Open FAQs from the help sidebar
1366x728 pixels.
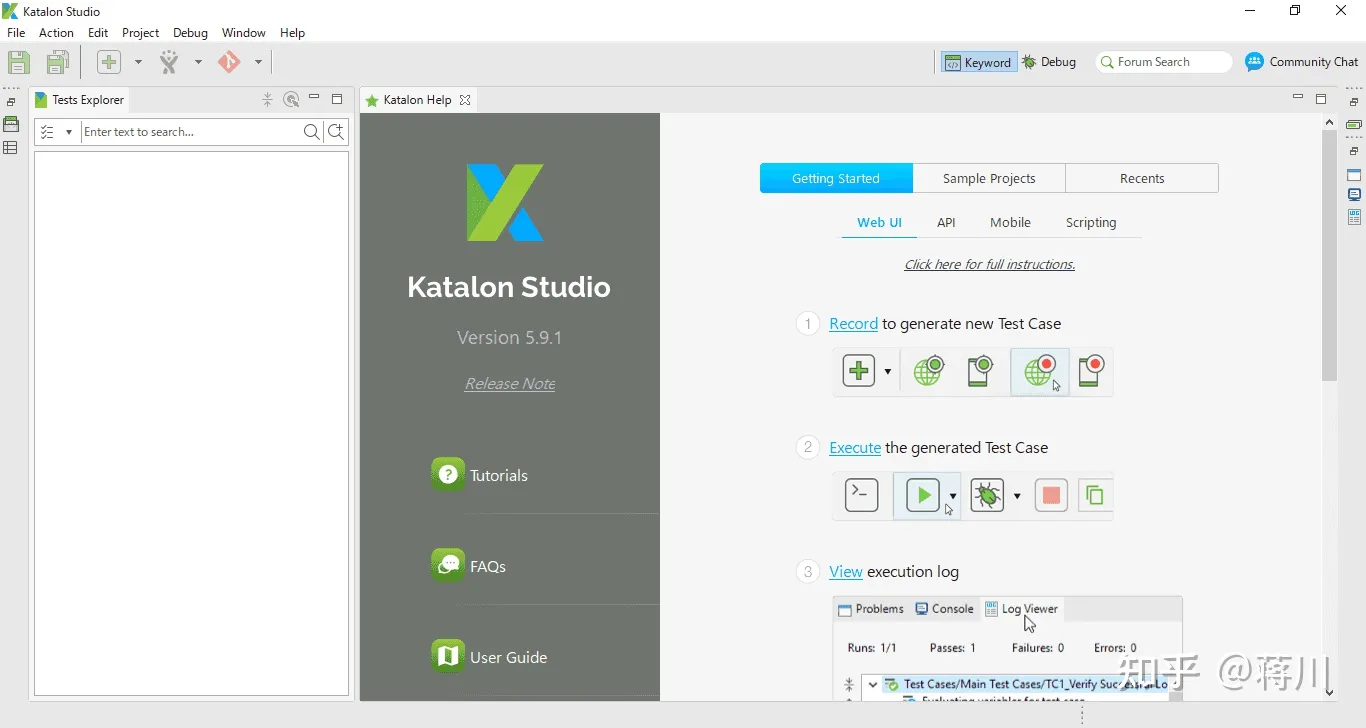(x=469, y=566)
